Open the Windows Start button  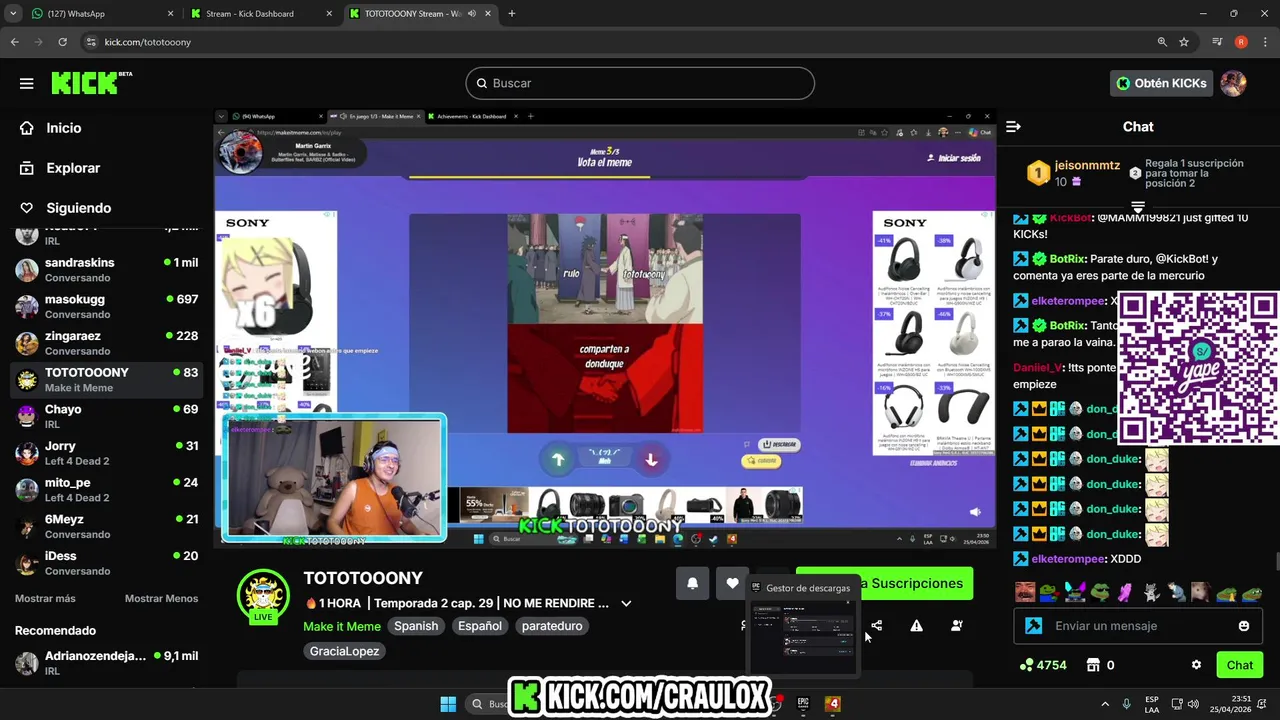click(x=448, y=704)
